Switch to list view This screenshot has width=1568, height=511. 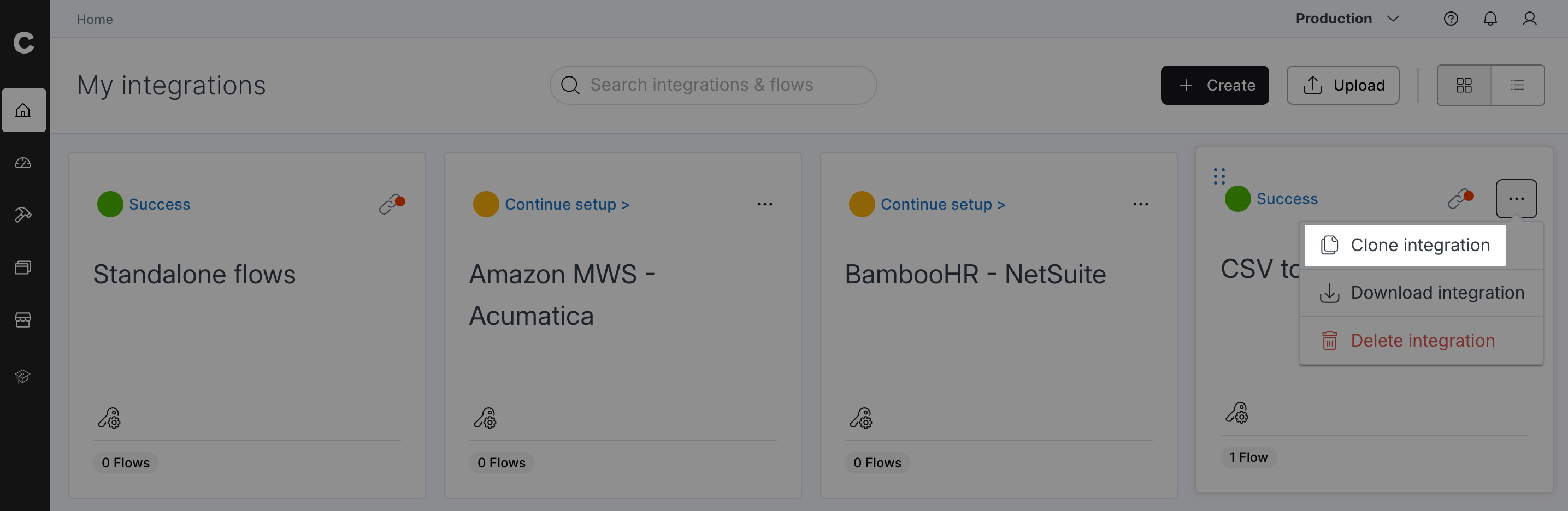[1518, 85]
